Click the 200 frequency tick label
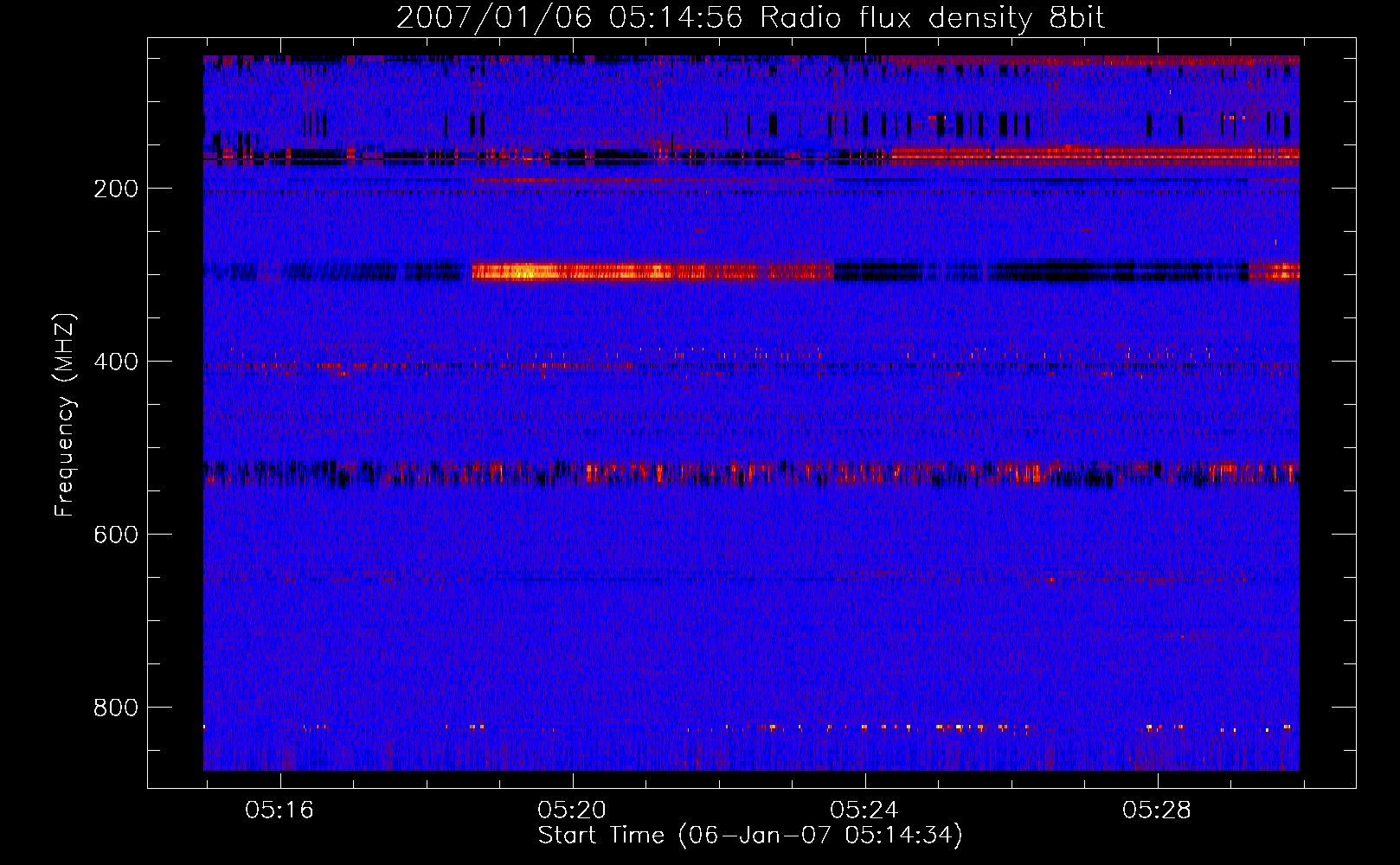Viewport: 1400px width, 865px height. (116, 189)
